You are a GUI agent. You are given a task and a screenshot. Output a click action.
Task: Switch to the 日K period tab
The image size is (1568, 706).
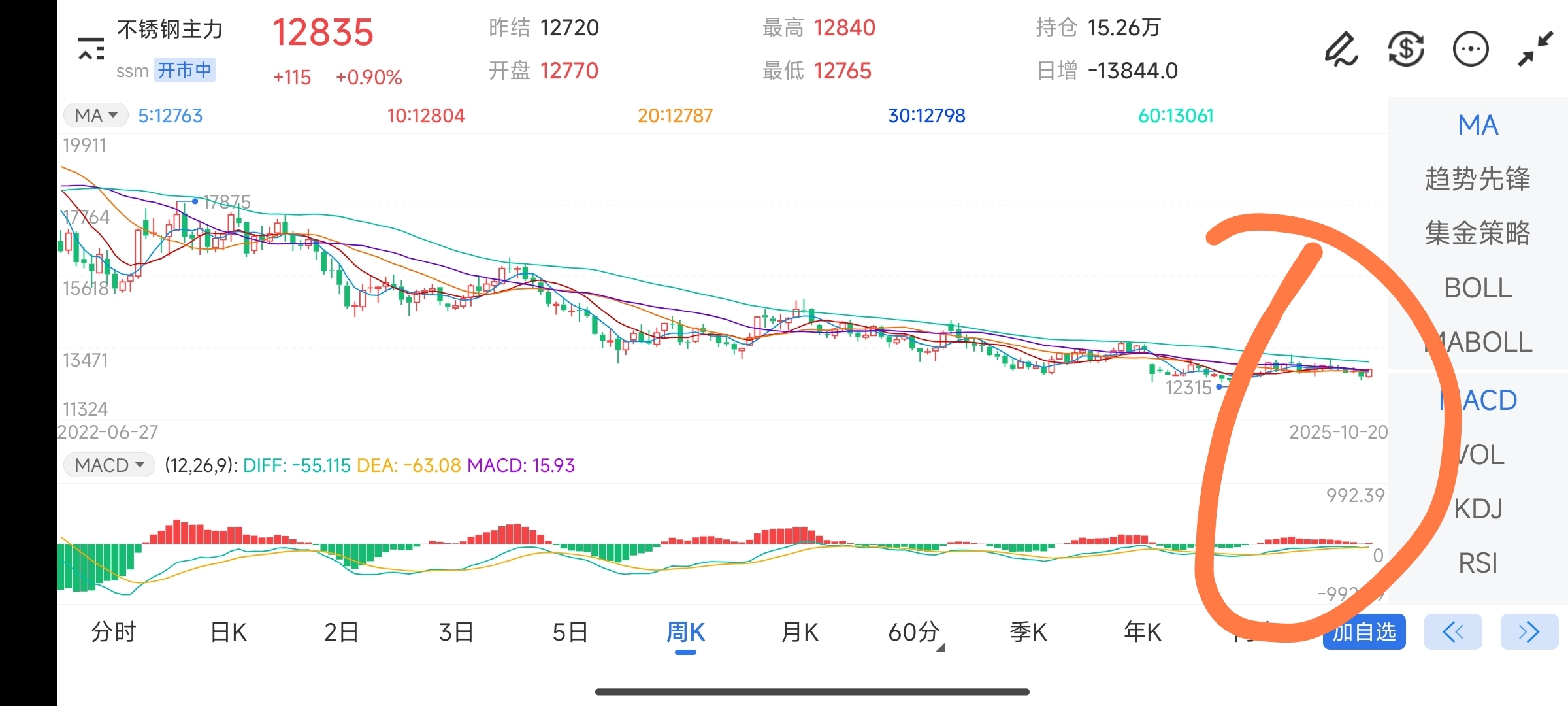coord(228,633)
